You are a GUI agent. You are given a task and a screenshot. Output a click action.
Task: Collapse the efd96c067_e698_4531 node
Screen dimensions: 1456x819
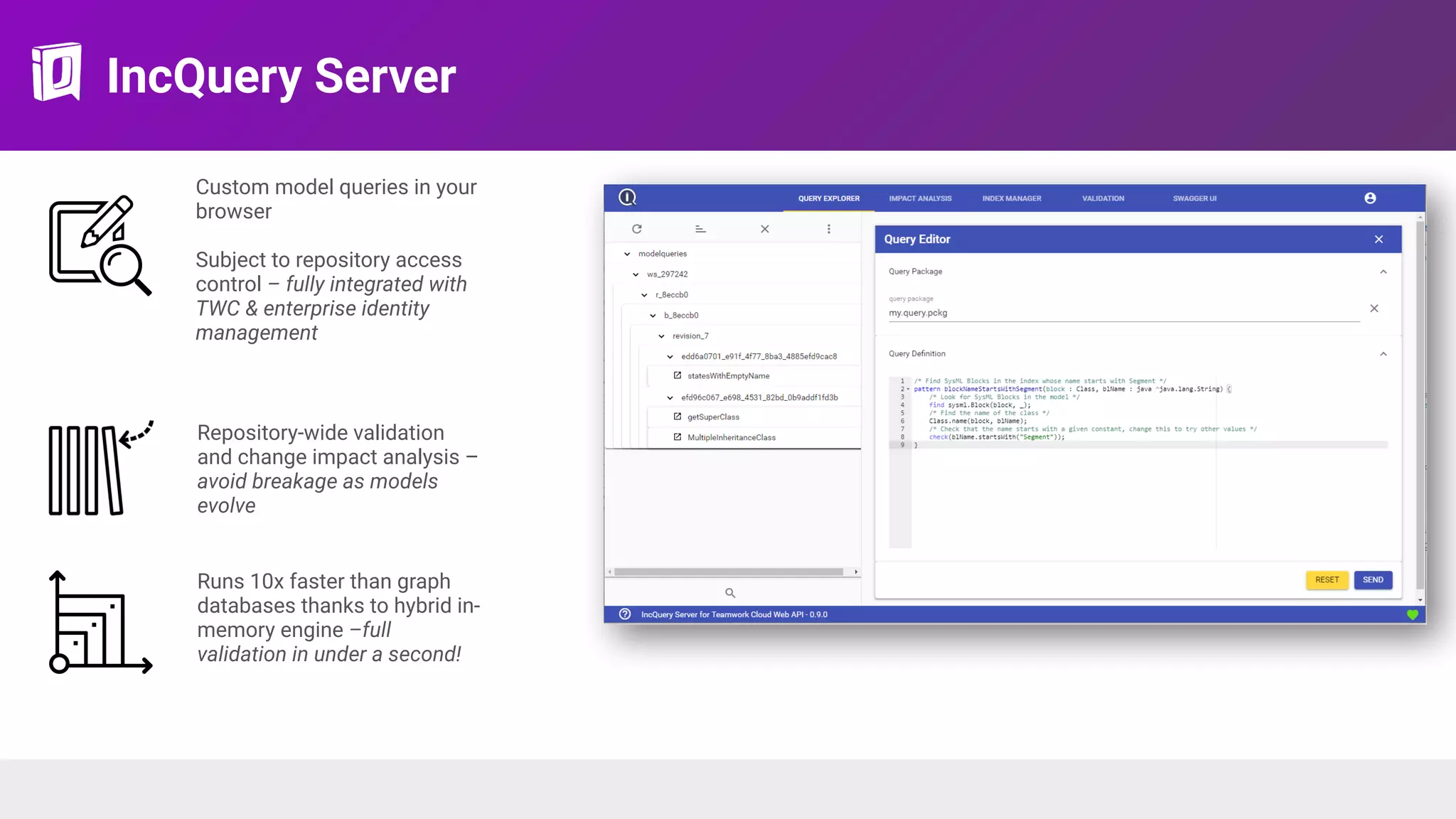coord(670,398)
